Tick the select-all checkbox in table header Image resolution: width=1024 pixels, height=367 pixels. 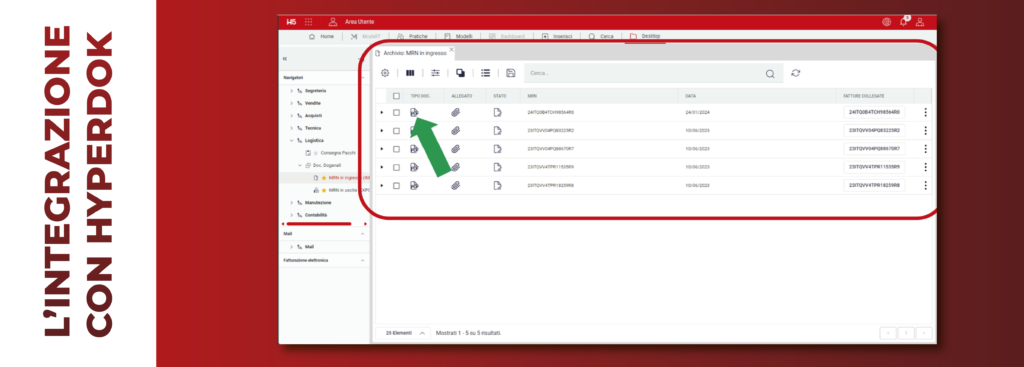(x=396, y=96)
